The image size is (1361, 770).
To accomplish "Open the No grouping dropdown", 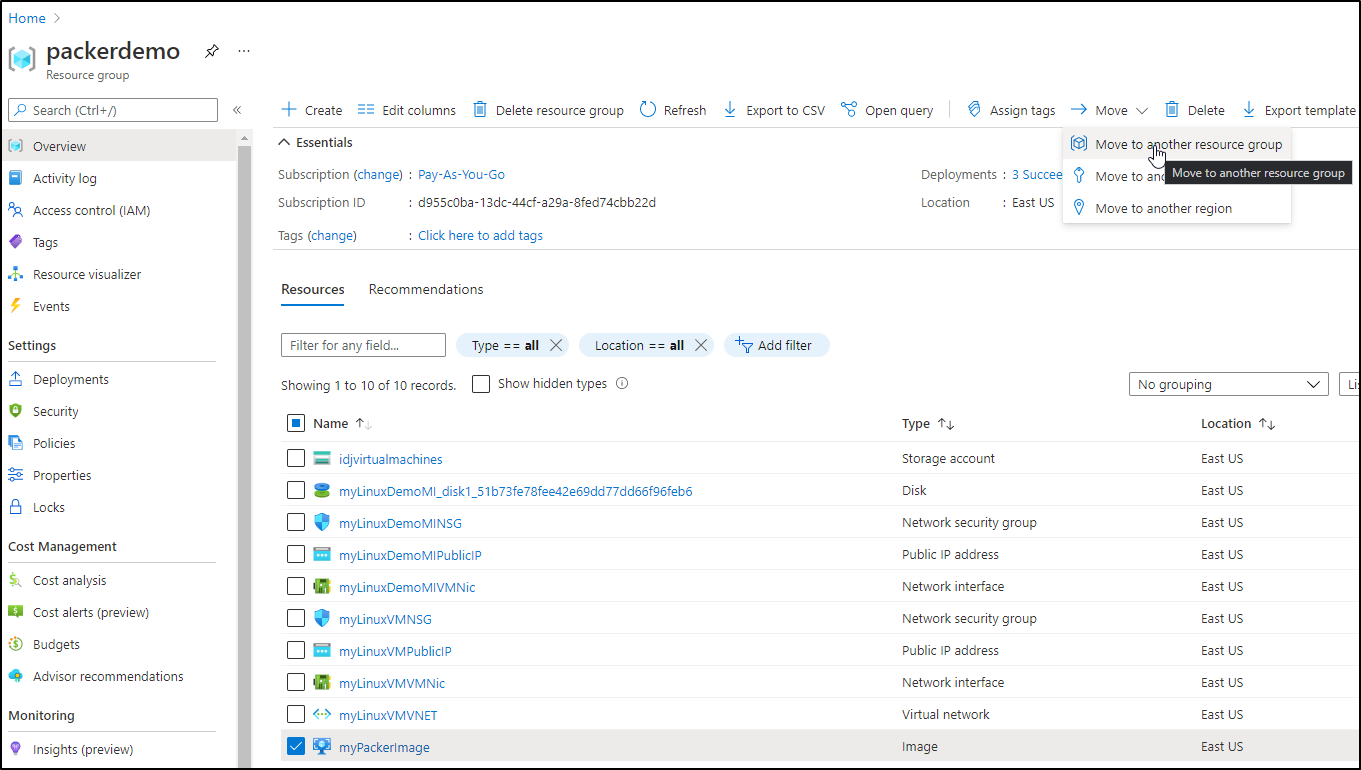I will pos(1228,384).
